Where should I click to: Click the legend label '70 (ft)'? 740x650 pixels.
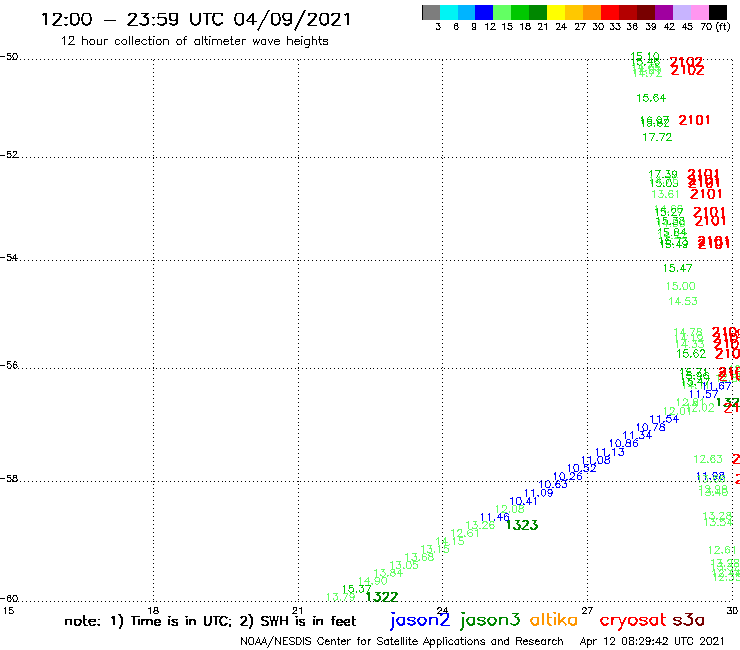pos(715,27)
